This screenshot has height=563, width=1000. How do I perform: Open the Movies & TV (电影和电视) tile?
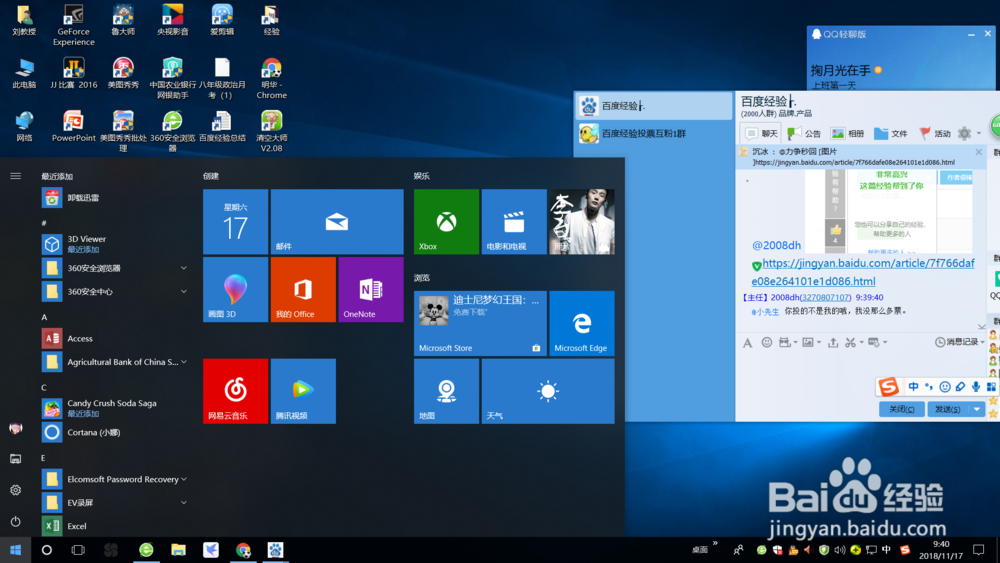(x=513, y=221)
